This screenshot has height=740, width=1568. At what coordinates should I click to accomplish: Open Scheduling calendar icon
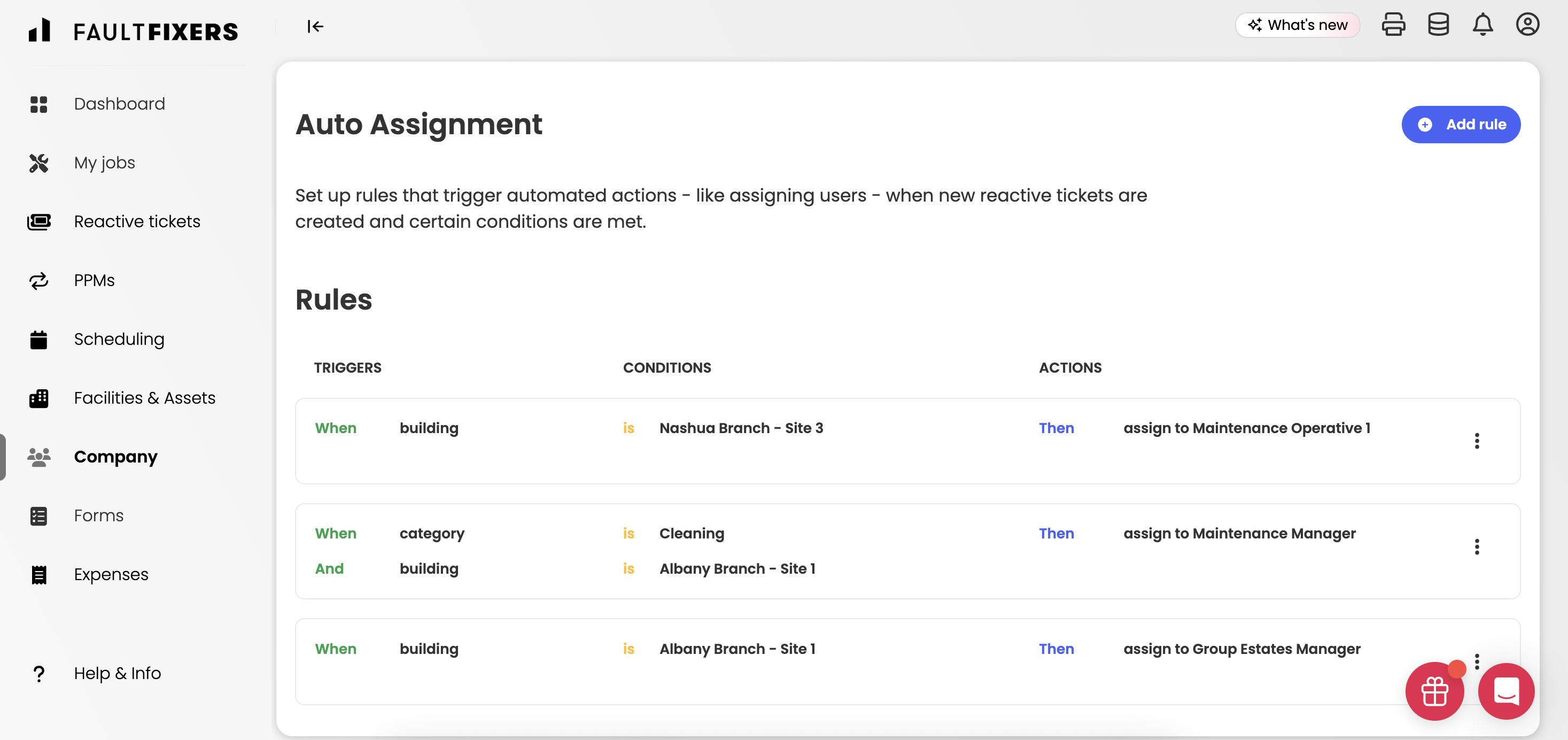pos(38,339)
